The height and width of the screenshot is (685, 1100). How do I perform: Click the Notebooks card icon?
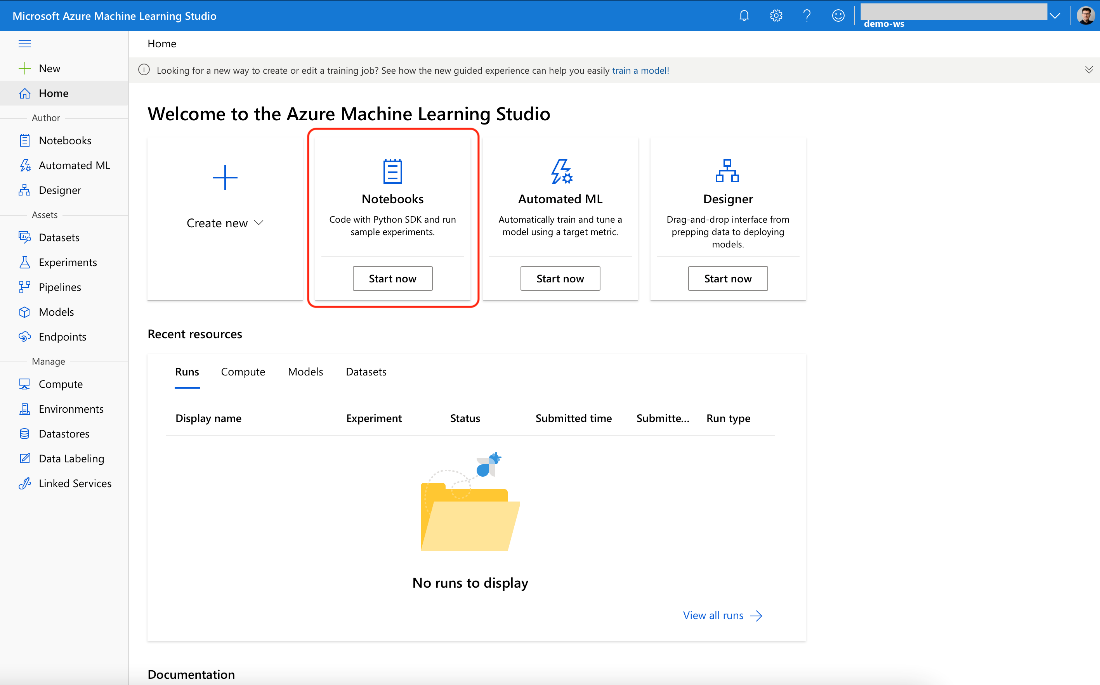pos(393,171)
